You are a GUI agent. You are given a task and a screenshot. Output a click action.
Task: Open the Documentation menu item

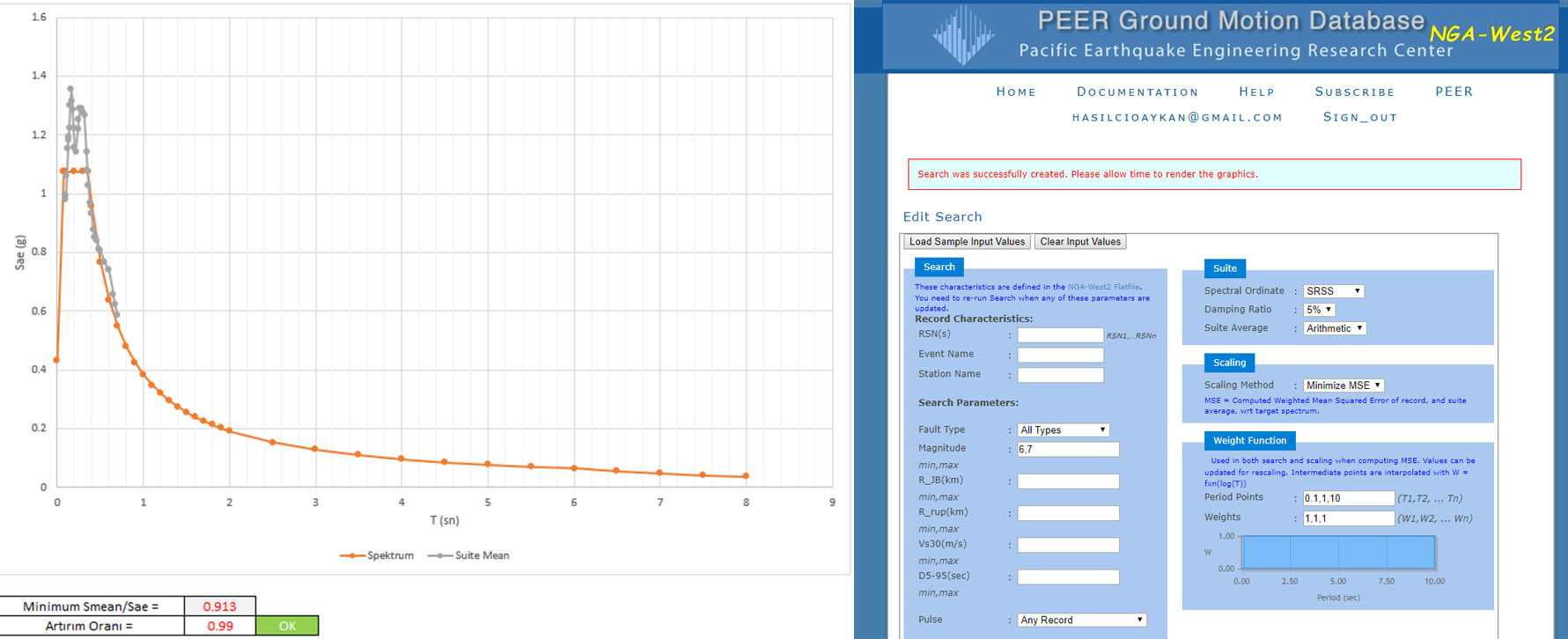point(1137,92)
